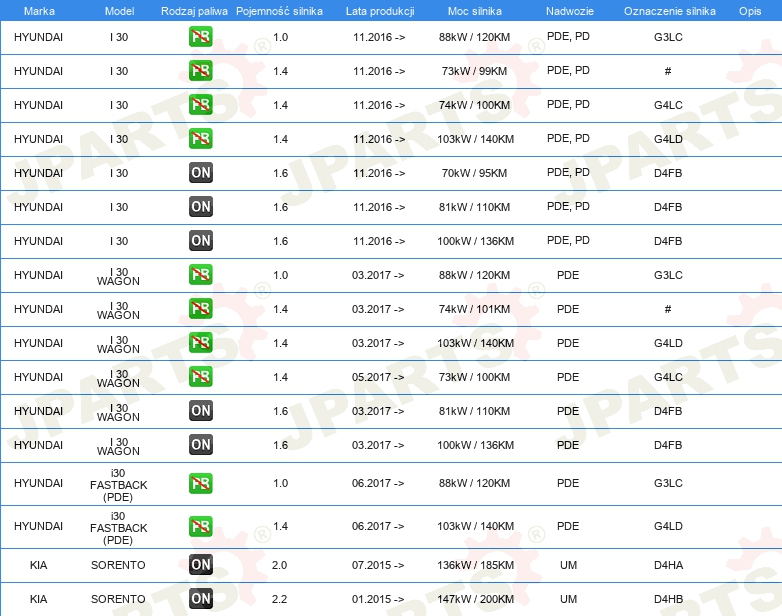Click the Marka column header

[x=39, y=11]
